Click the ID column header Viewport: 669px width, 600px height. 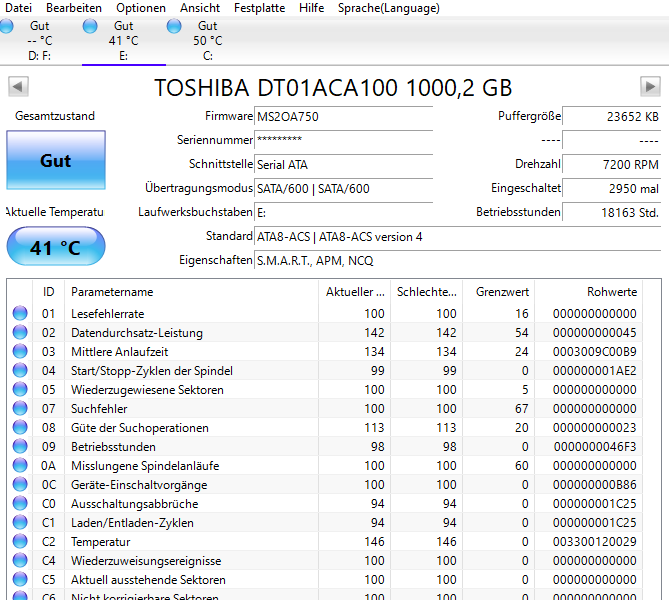[x=48, y=292]
